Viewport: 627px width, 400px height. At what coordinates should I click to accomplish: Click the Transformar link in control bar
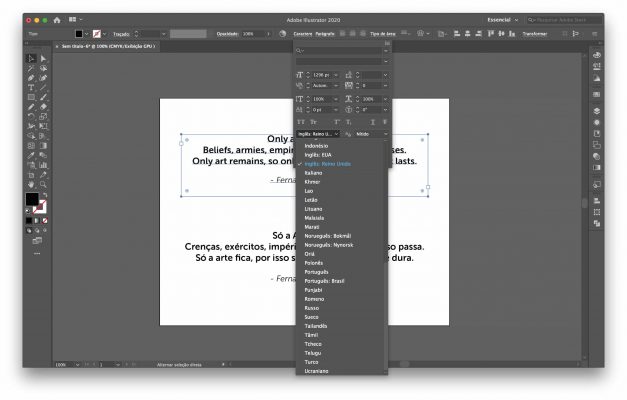pos(535,34)
